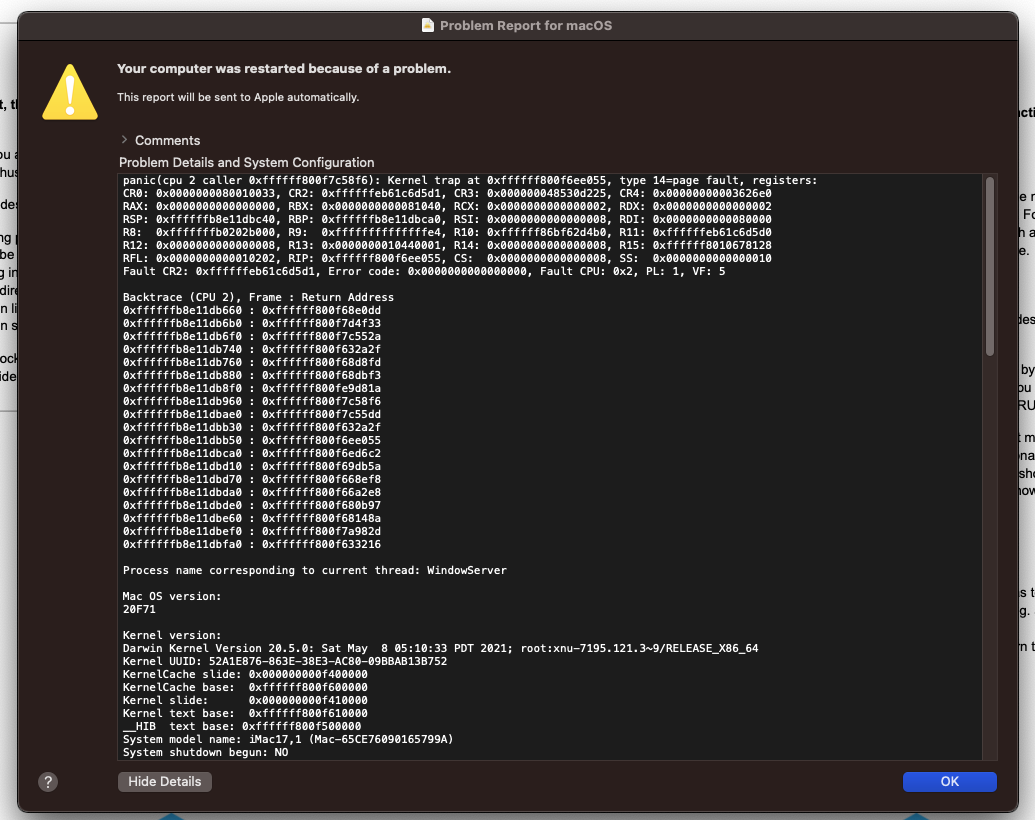Click the '__HIB text base' line
The width and height of the screenshot is (1035, 820).
(242, 726)
